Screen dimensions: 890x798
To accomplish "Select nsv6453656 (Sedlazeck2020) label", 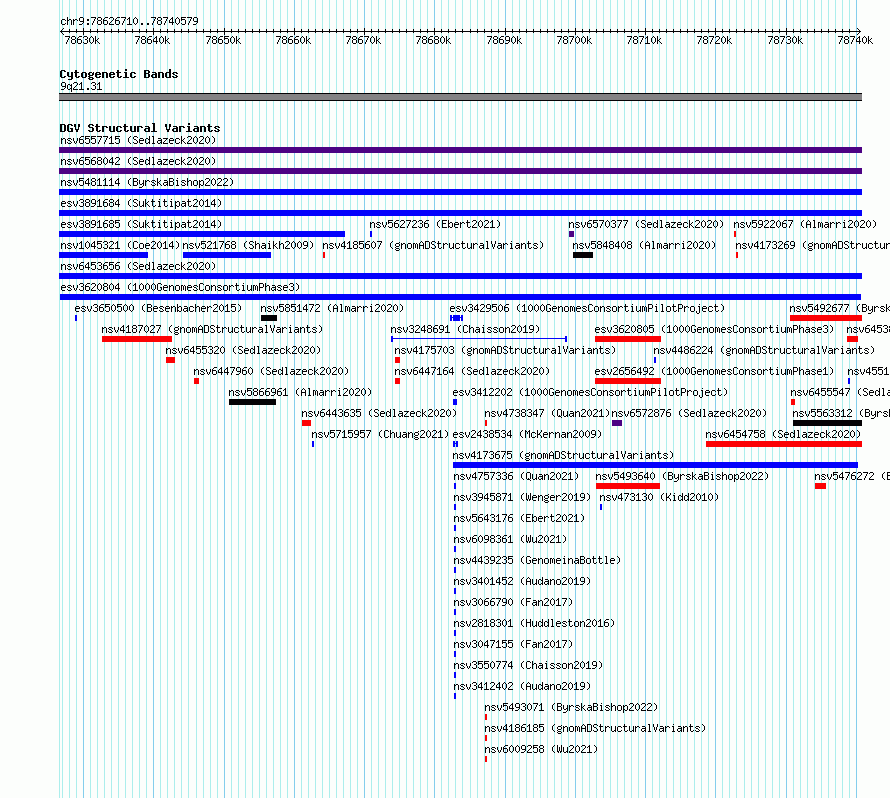I will pos(138,266).
